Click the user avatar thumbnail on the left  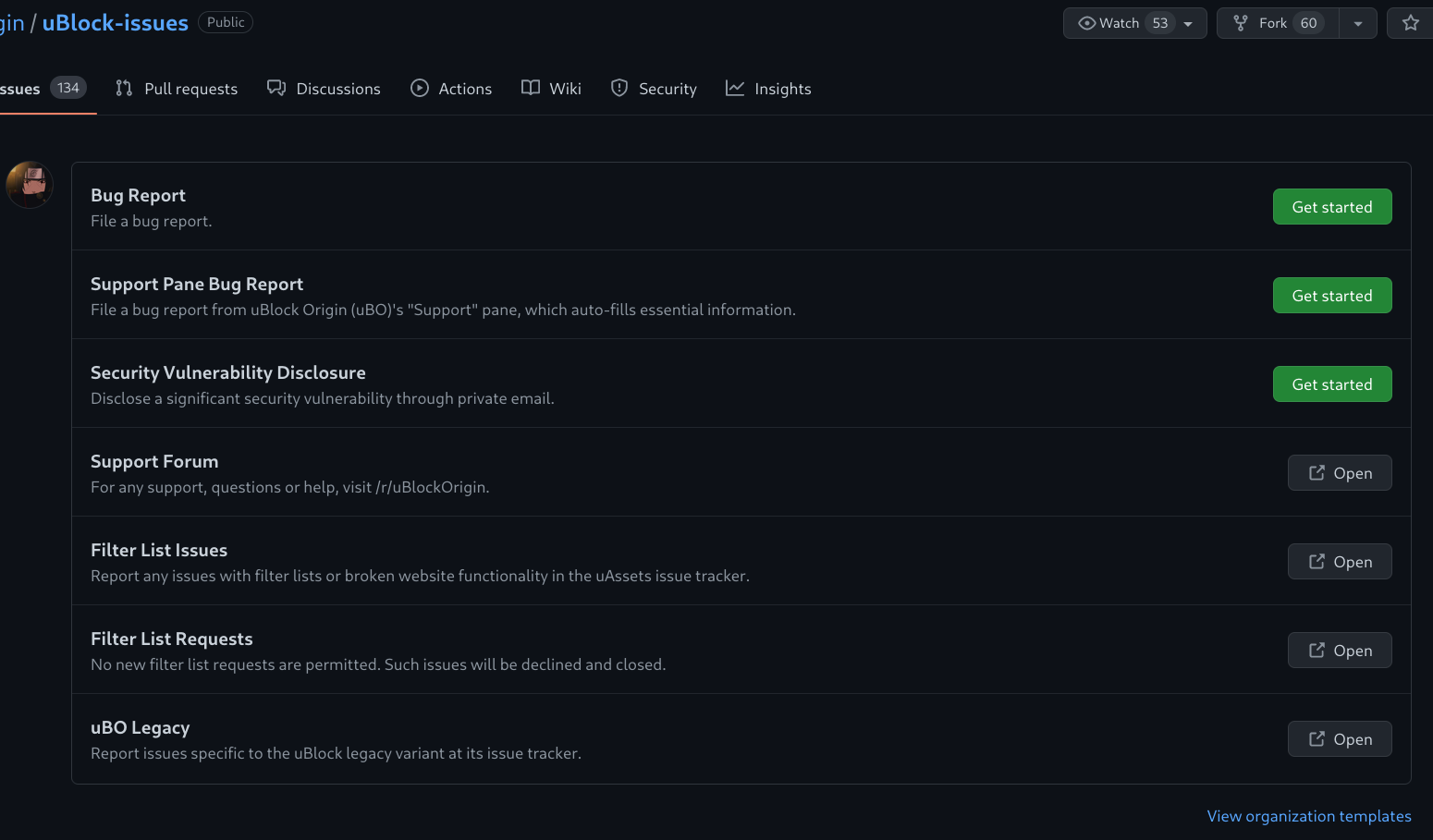tap(29, 184)
